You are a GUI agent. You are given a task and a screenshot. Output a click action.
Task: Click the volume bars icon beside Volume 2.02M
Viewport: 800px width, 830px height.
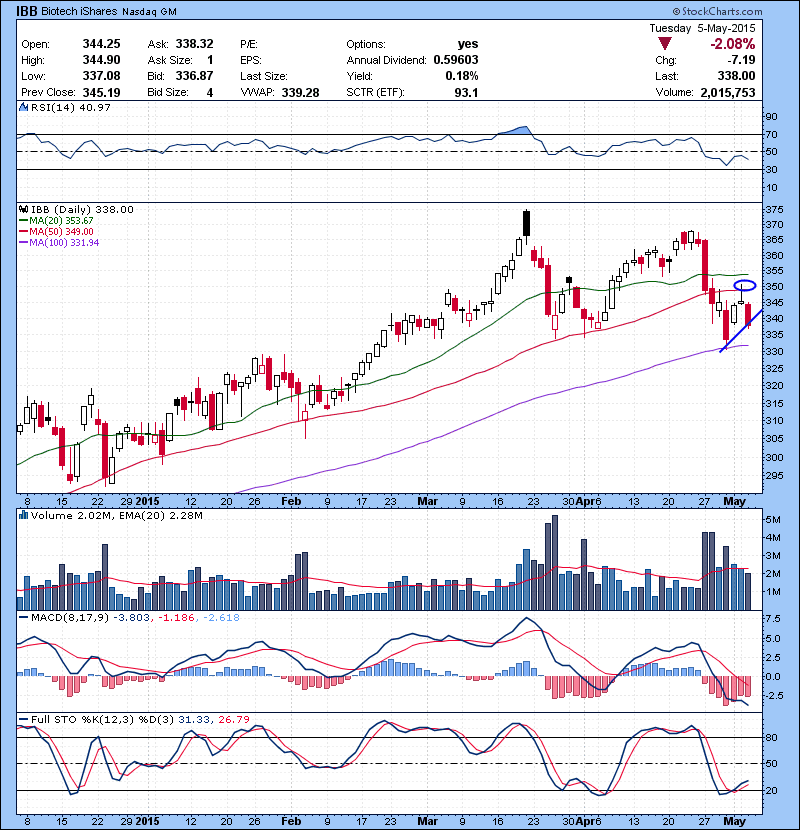(23, 515)
